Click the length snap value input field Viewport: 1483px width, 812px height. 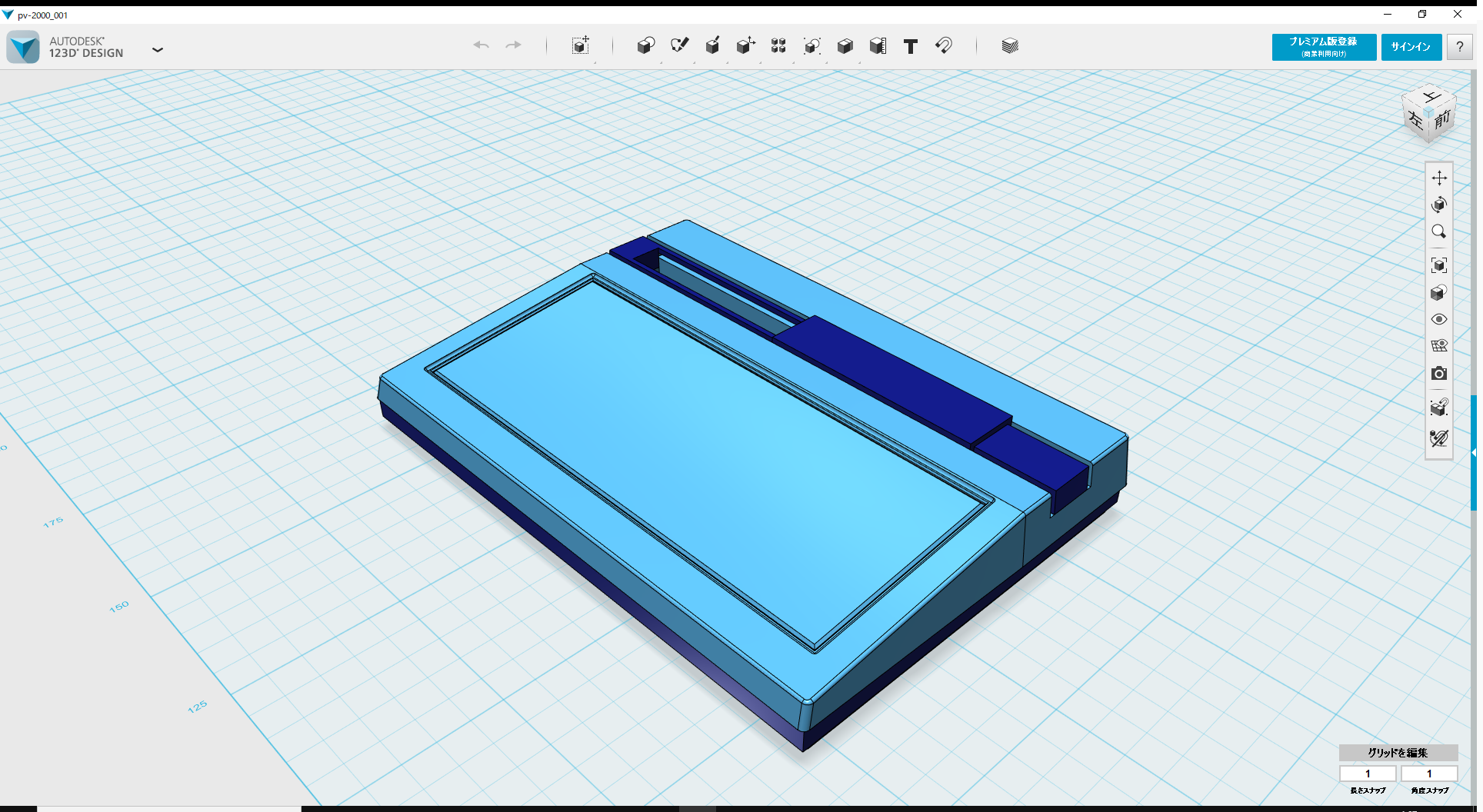tap(1368, 774)
